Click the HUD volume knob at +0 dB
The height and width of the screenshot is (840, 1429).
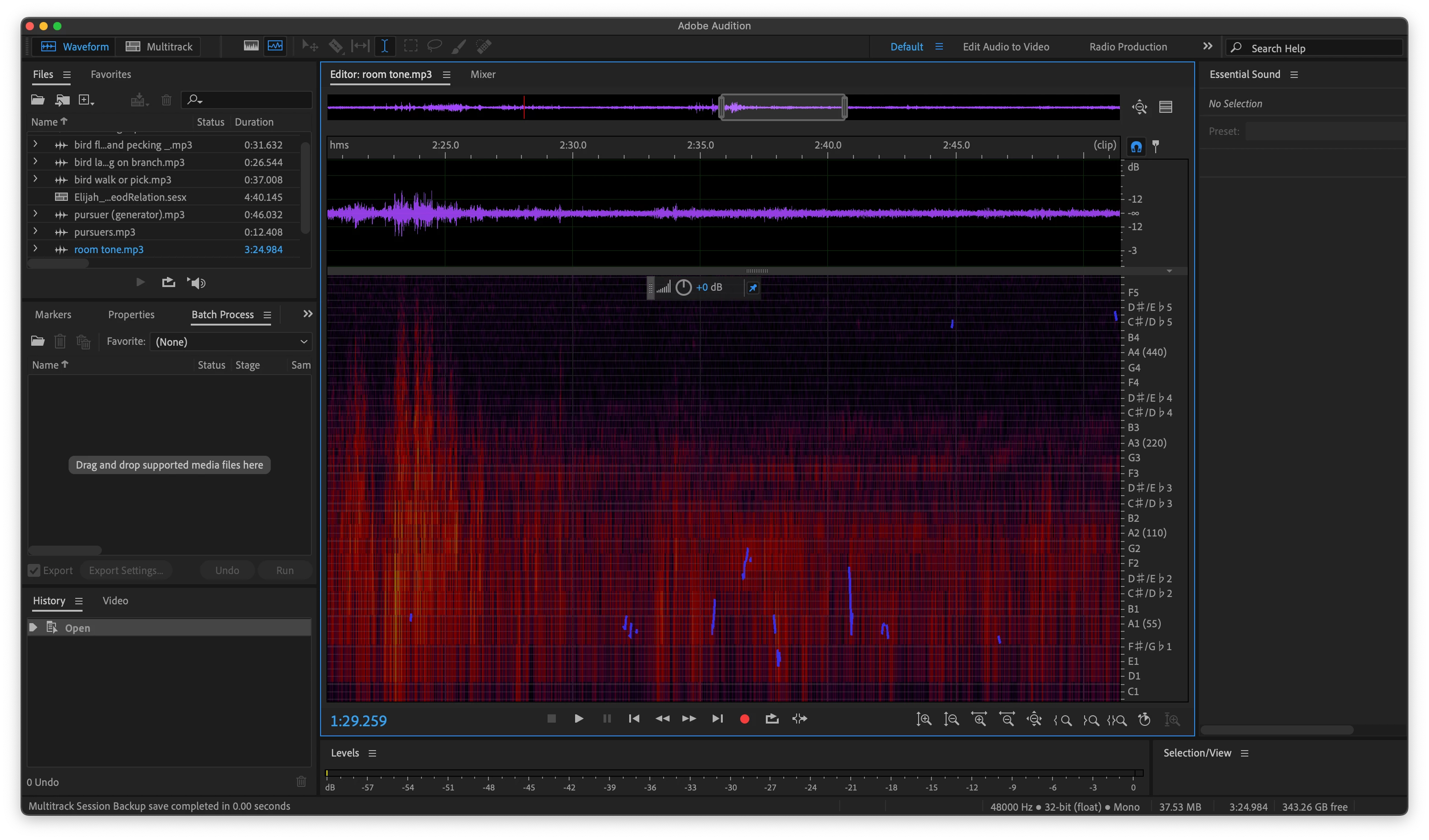coord(683,287)
